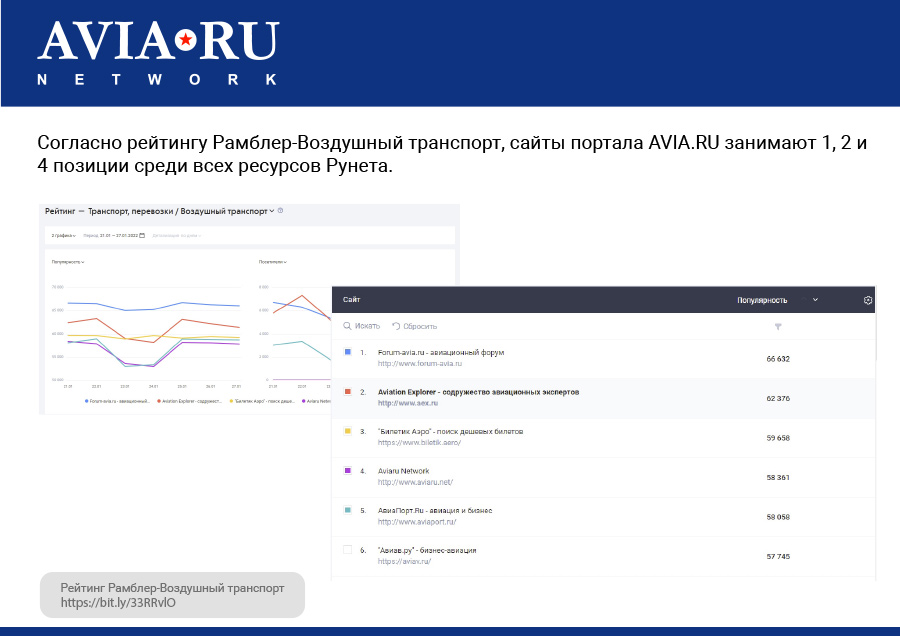Click the title "Авиав.ру - бизнес-авиация"
This screenshot has width=900, height=636.
coord(426,550)
